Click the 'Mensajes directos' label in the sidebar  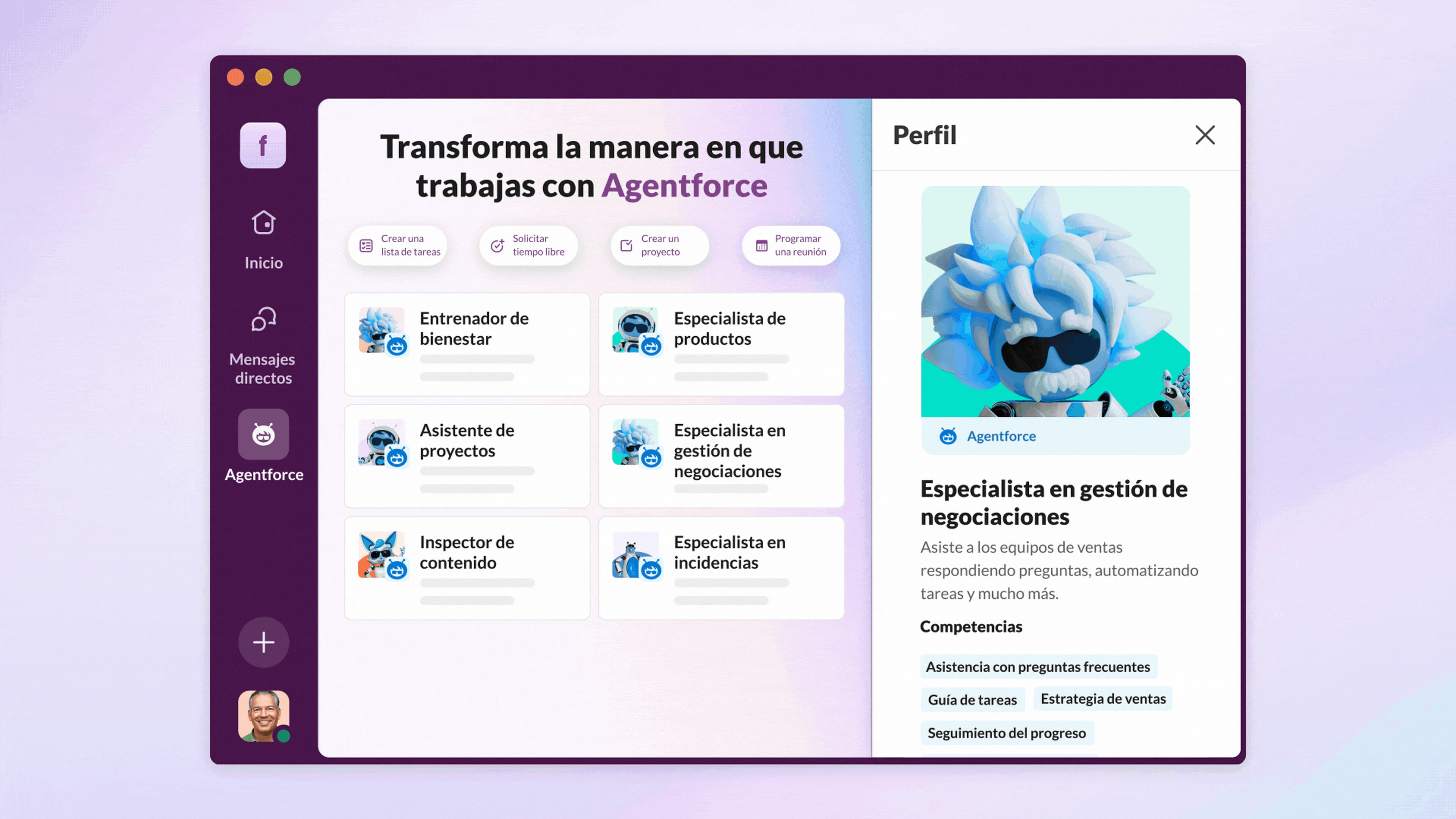click(263, 369)
